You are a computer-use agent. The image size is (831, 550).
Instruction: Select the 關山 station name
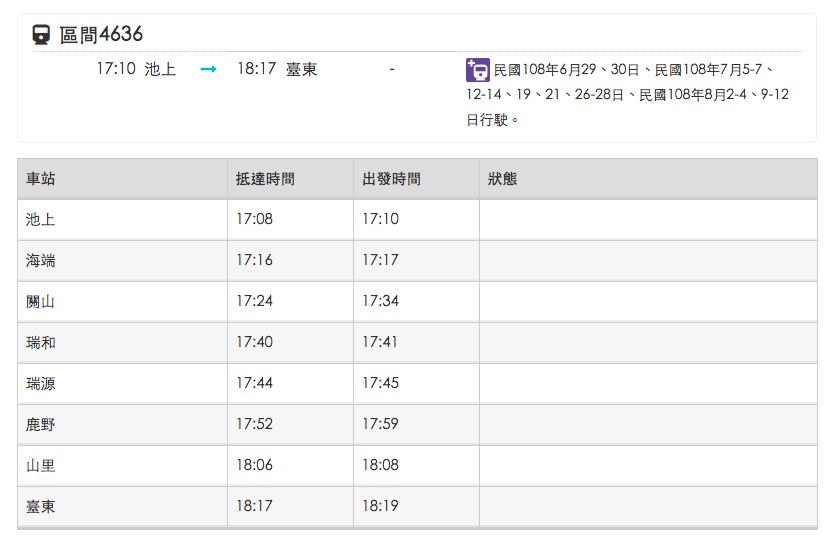pos(40,301)
